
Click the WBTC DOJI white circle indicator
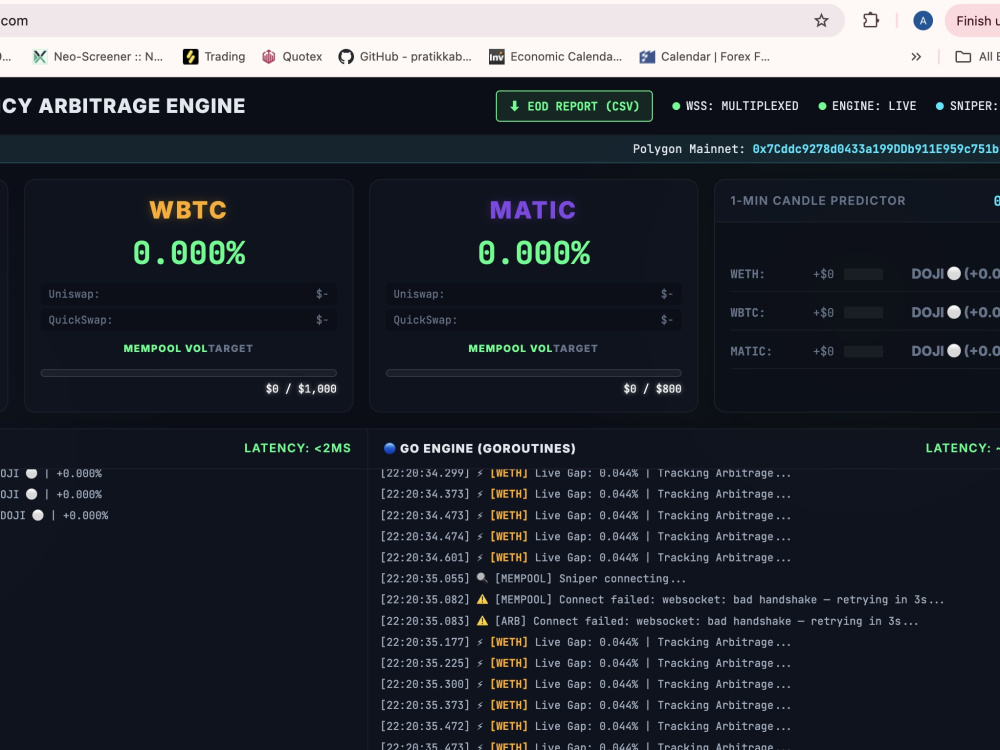coord(954,312)
